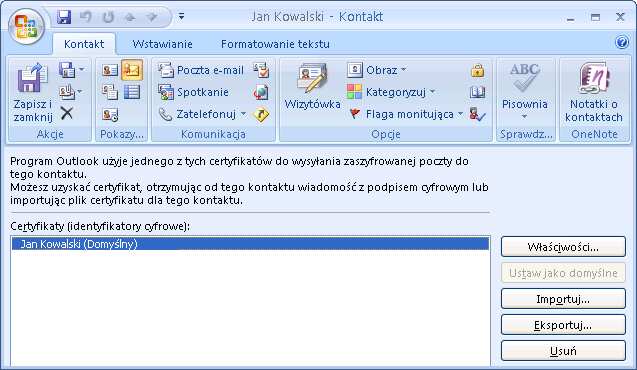637x370 pixels.
Task: Click the Web Page globe icon next to Spotkanie
Action: click(x=261, y=93)
